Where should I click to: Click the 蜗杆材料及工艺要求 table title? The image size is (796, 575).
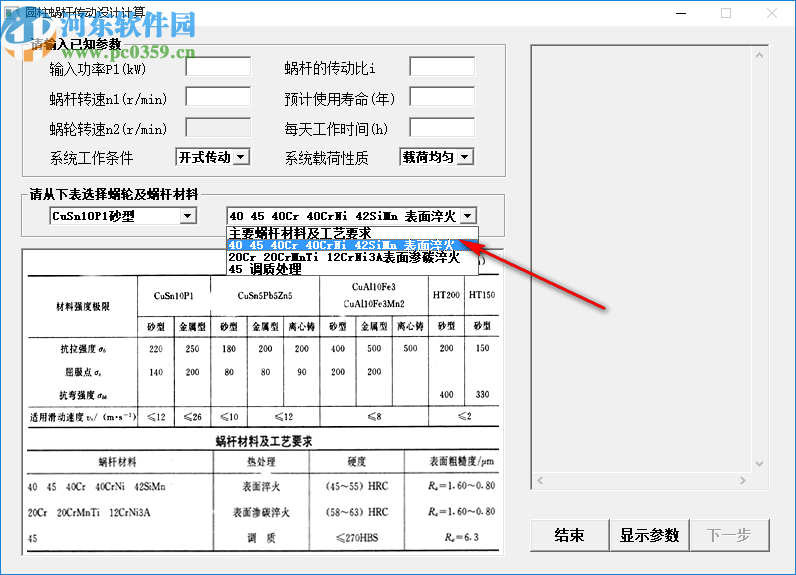coord(264,441)
